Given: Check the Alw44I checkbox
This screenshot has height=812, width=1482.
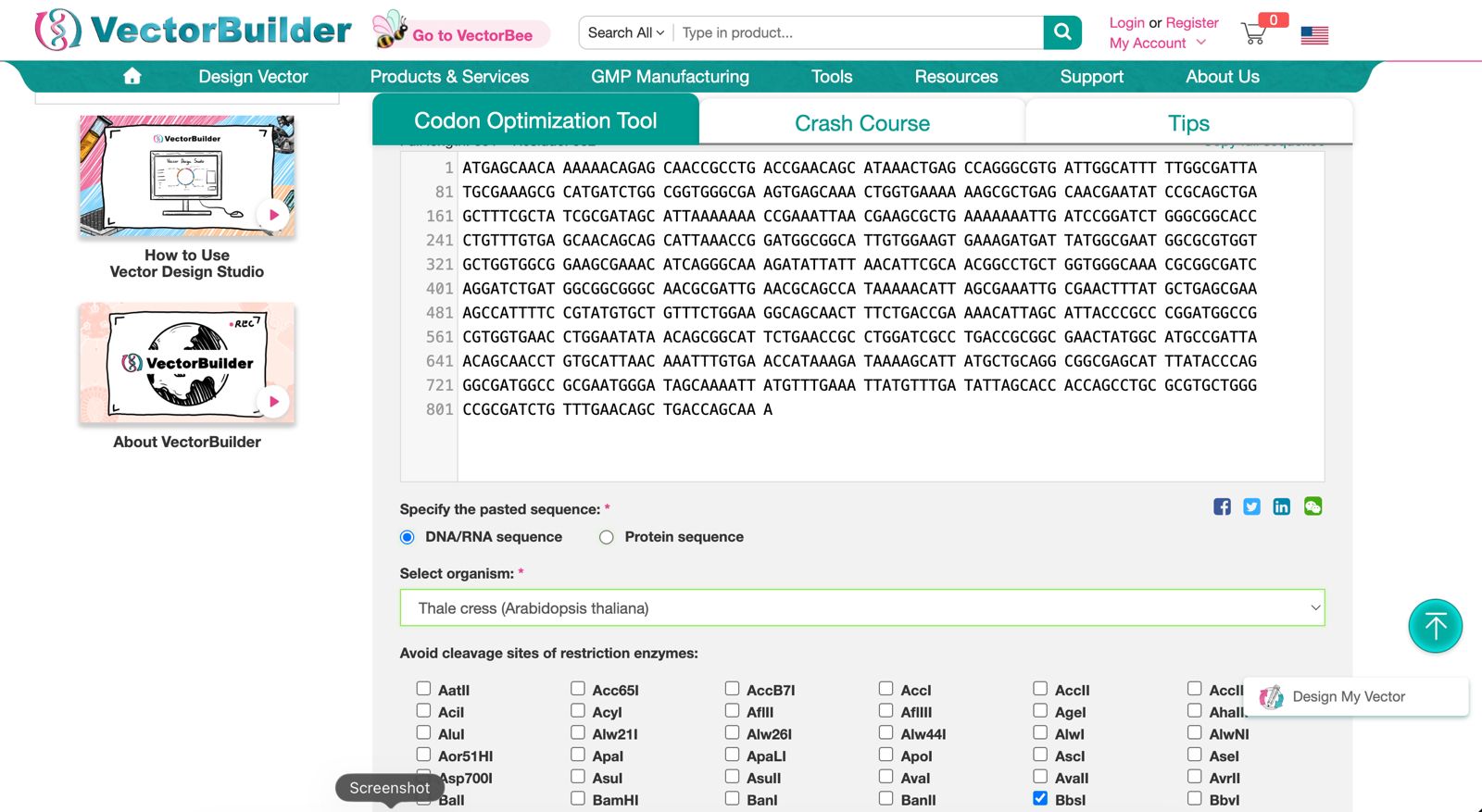Looking at the screenshot, I should click(886, 732).
